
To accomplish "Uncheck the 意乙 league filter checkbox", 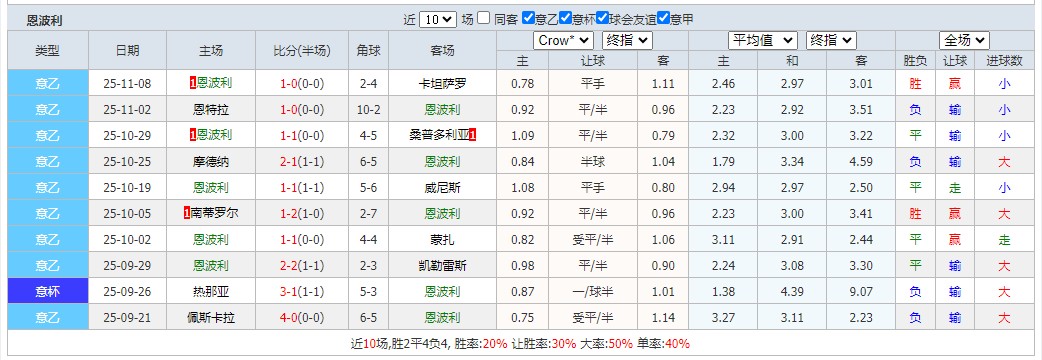I will 528,19.
